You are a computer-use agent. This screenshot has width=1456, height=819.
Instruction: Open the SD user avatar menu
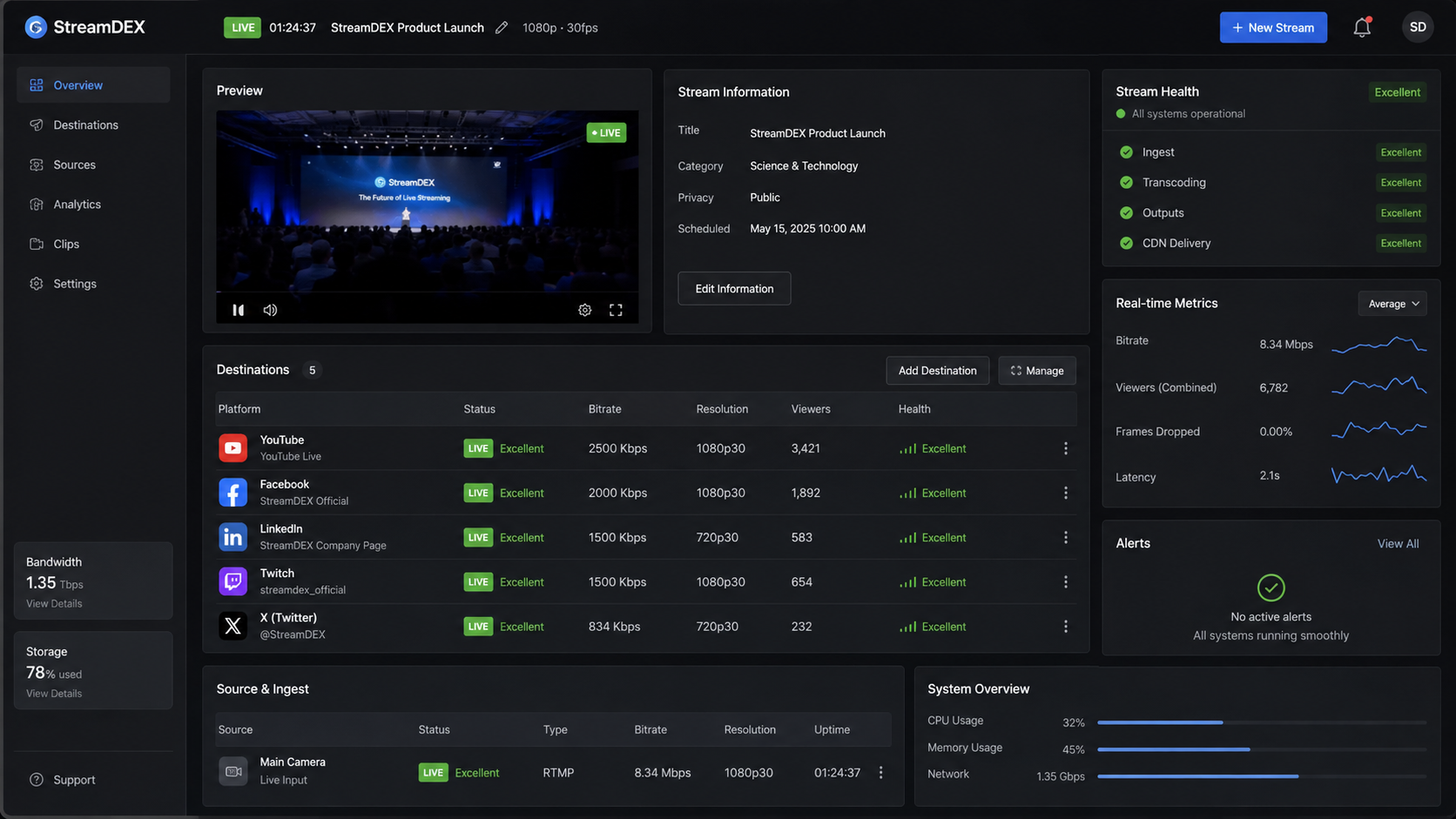1418,27
